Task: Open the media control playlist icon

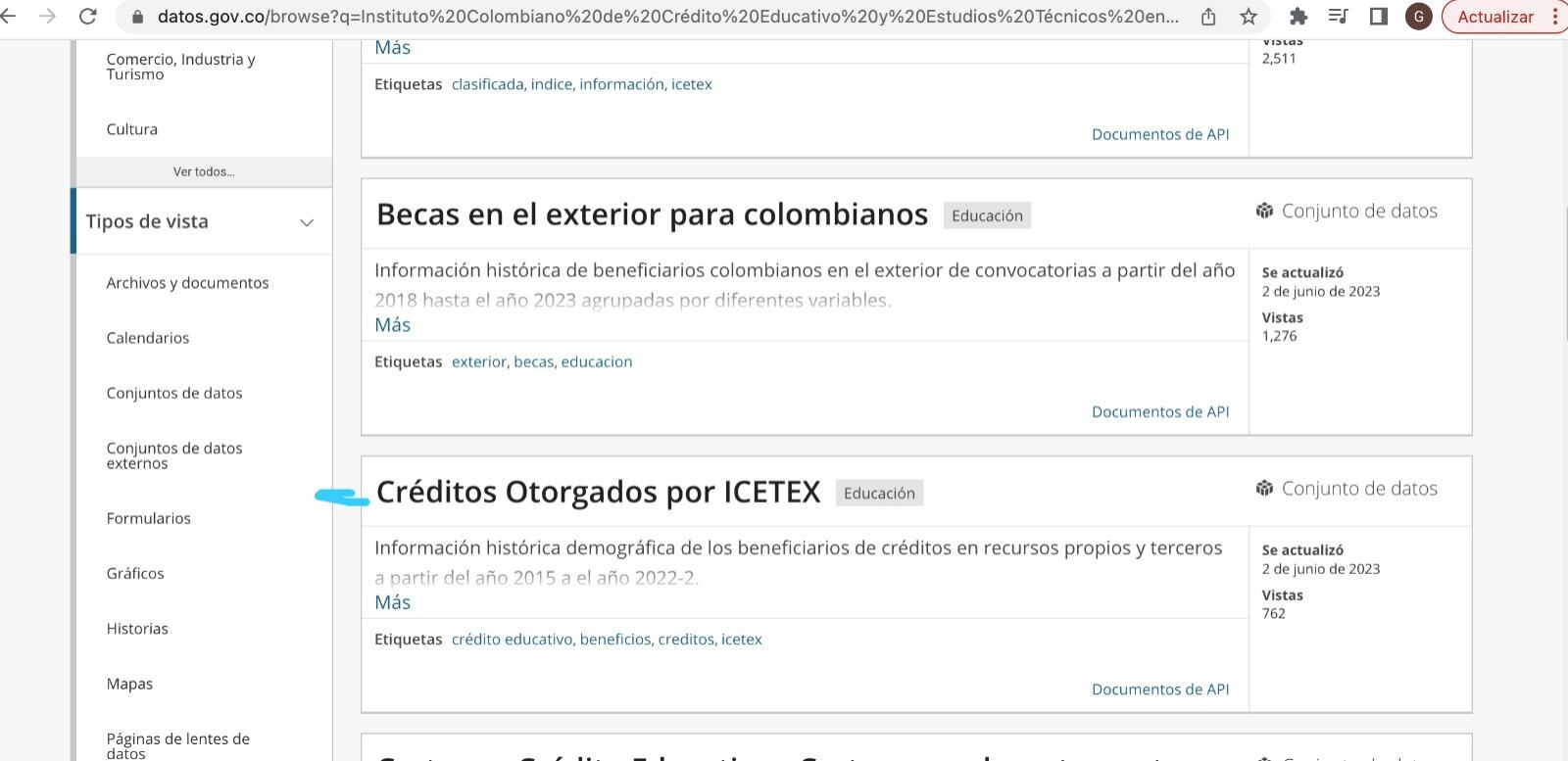Action: (1338, 17)
